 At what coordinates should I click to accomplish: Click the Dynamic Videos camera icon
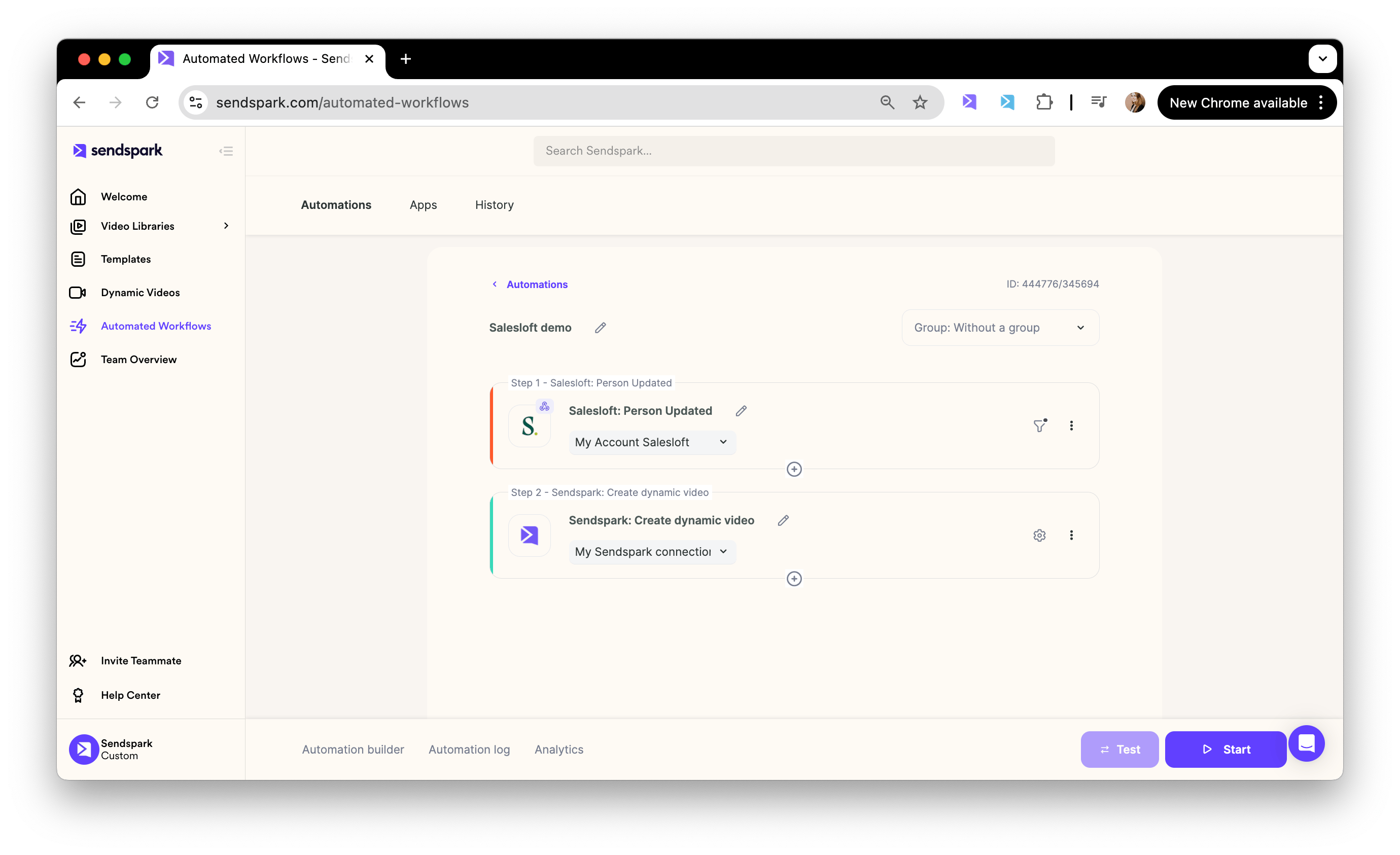pos(78,293)
